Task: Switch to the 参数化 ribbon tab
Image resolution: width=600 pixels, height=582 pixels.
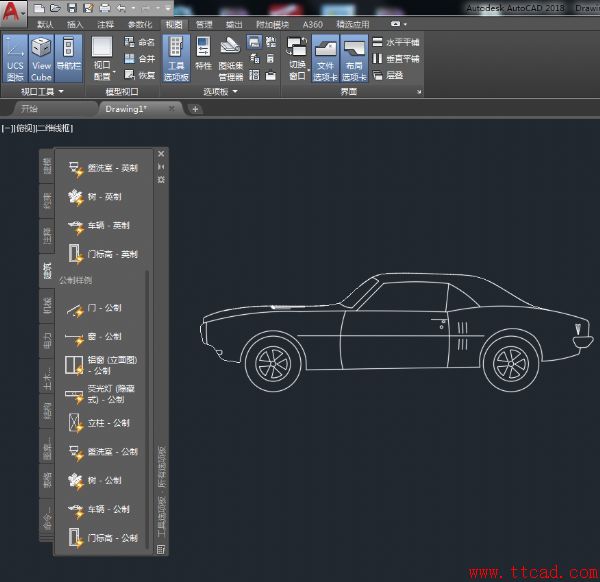Action: click(x=140, y=24)
